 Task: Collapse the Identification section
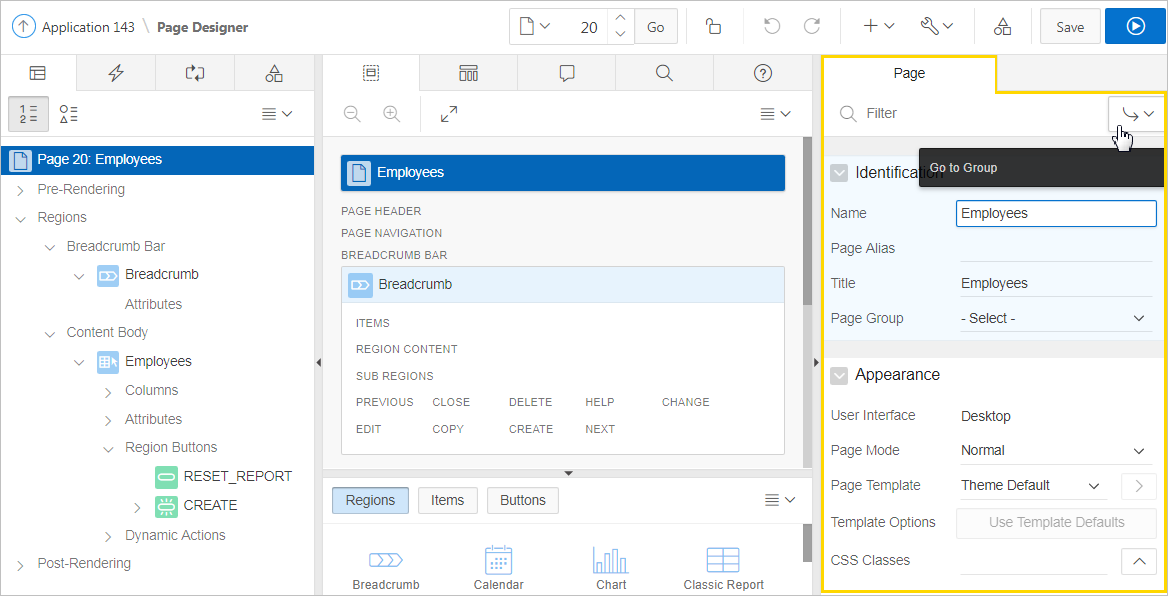click(x=839, y=173)
